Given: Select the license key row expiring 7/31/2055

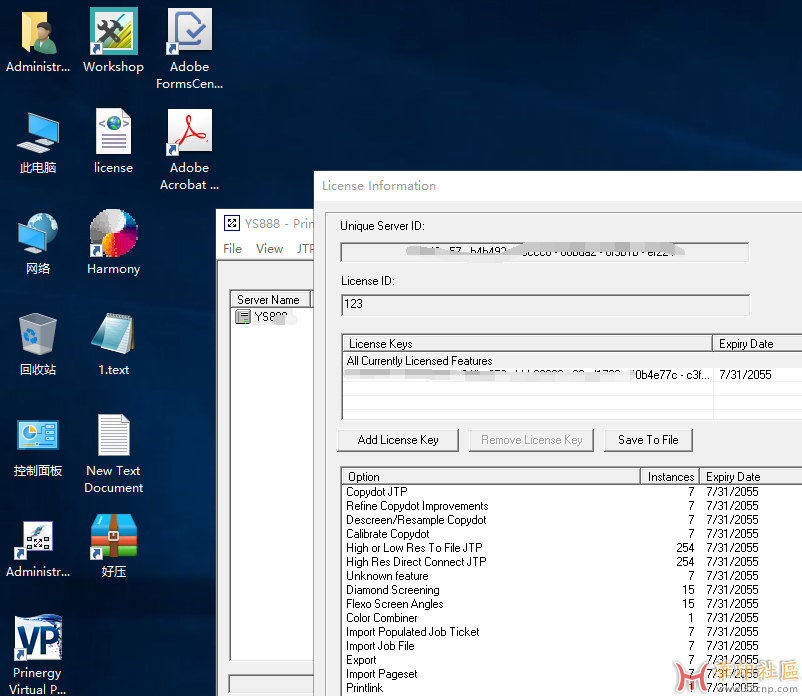Looking at the screenshot, I should coord(572,375).
